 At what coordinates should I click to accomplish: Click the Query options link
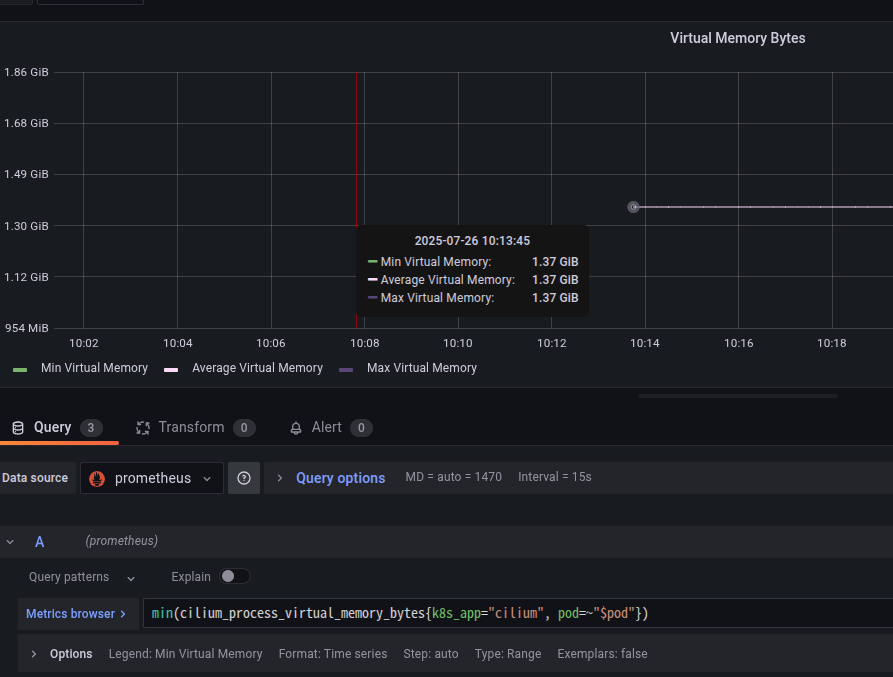point(341,478)
